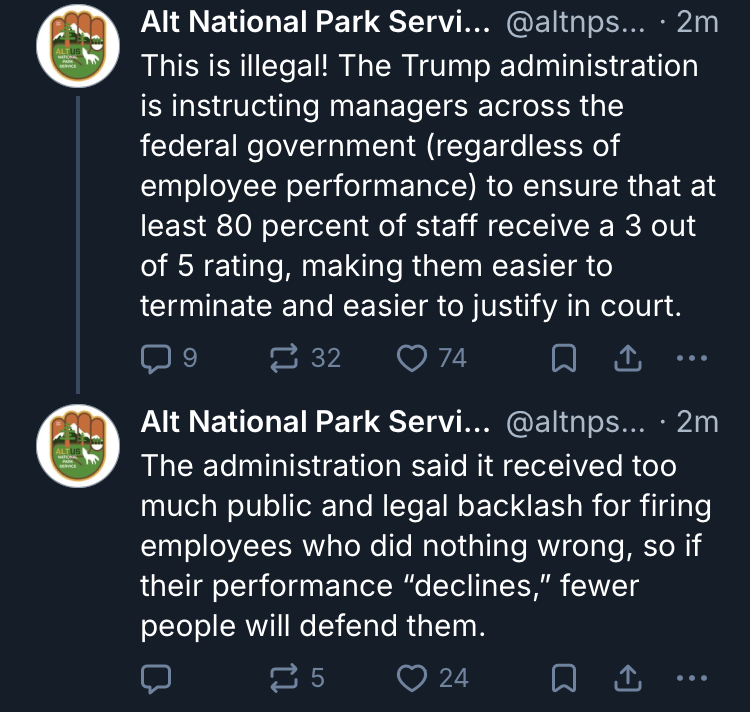Reply to the 'This is illegal!' tweet
Screen dimensions: 750x712
click(155, 357)
